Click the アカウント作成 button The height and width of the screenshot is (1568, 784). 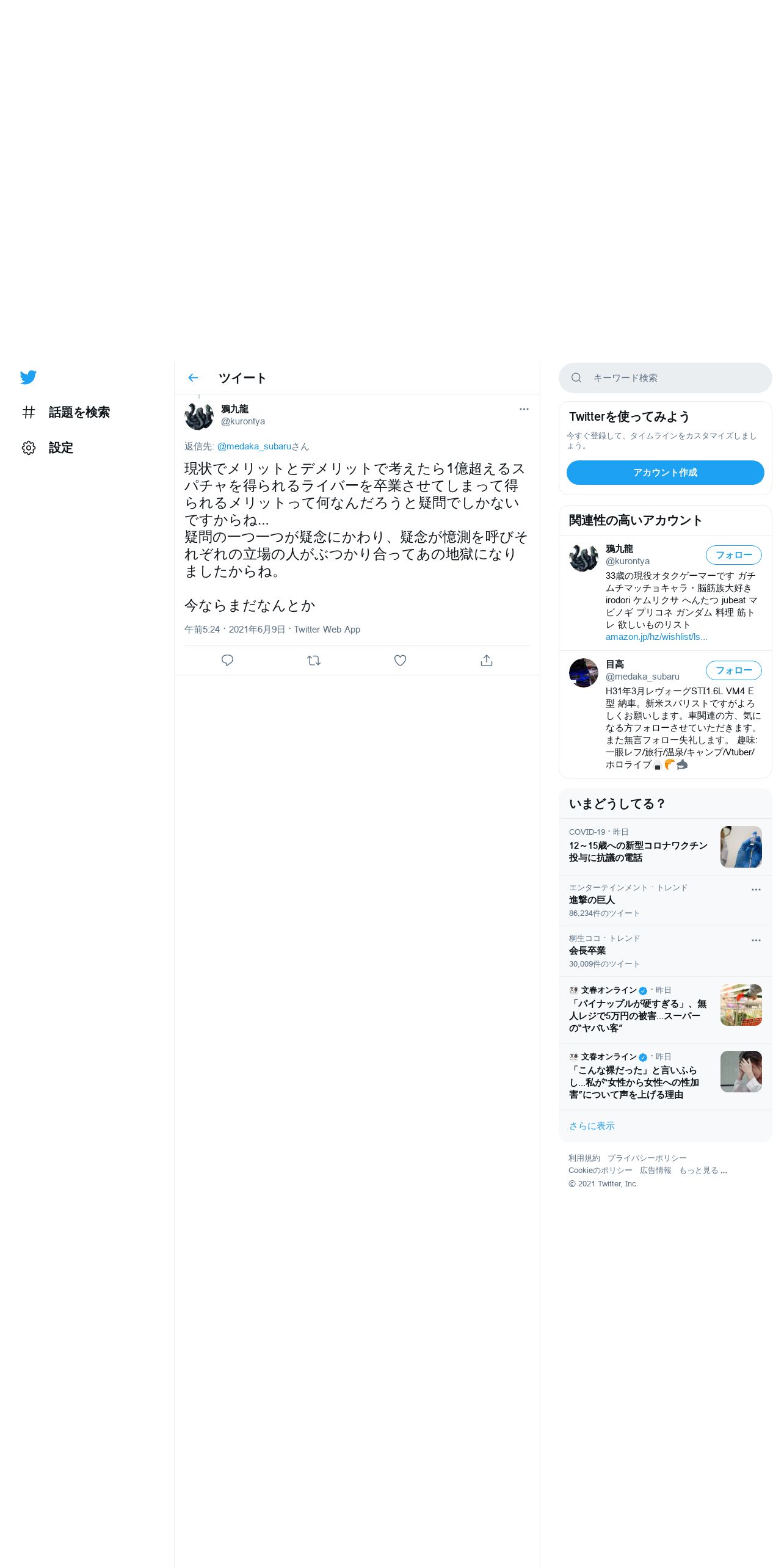point(665,473)
